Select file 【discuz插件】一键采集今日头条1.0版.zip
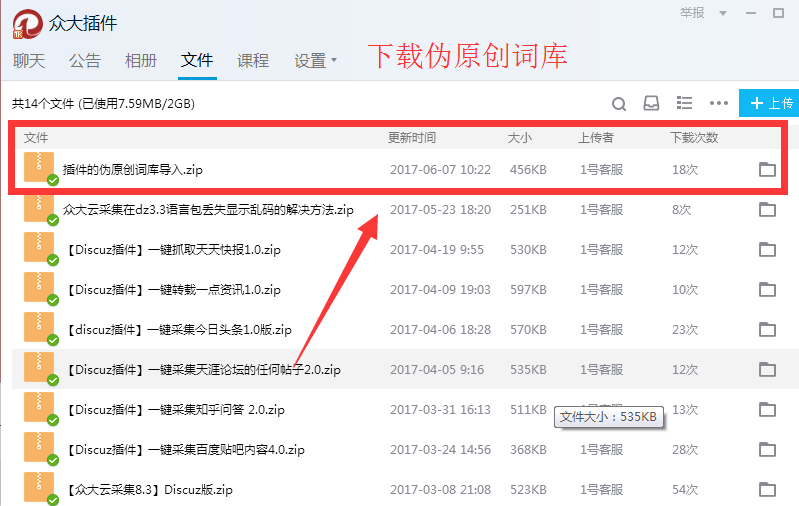 (x=179, y=330)
